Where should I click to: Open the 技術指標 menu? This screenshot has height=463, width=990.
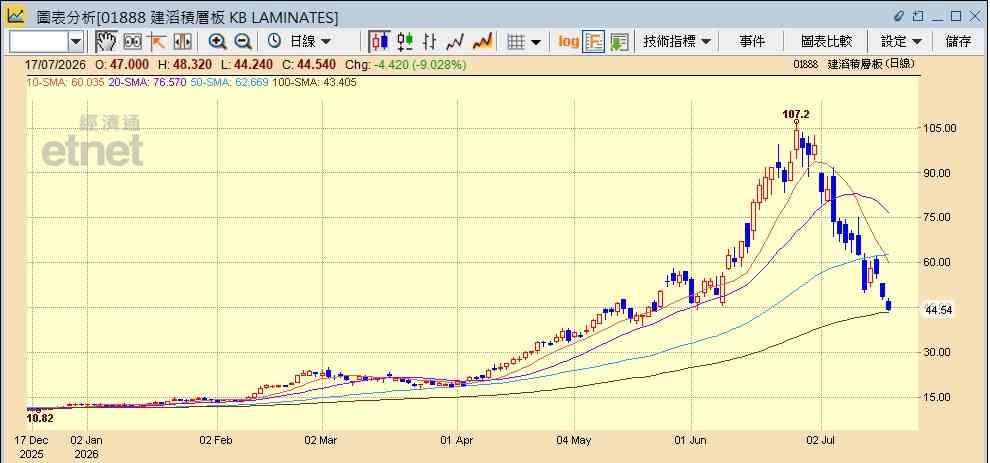[x=676, y=42]
